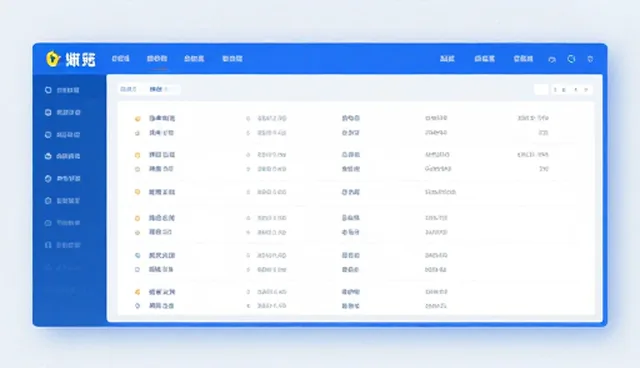This screenshot has width=640, height=368.
Task: Select the highlighted first sidebar item icon
Action: (48, 90)
